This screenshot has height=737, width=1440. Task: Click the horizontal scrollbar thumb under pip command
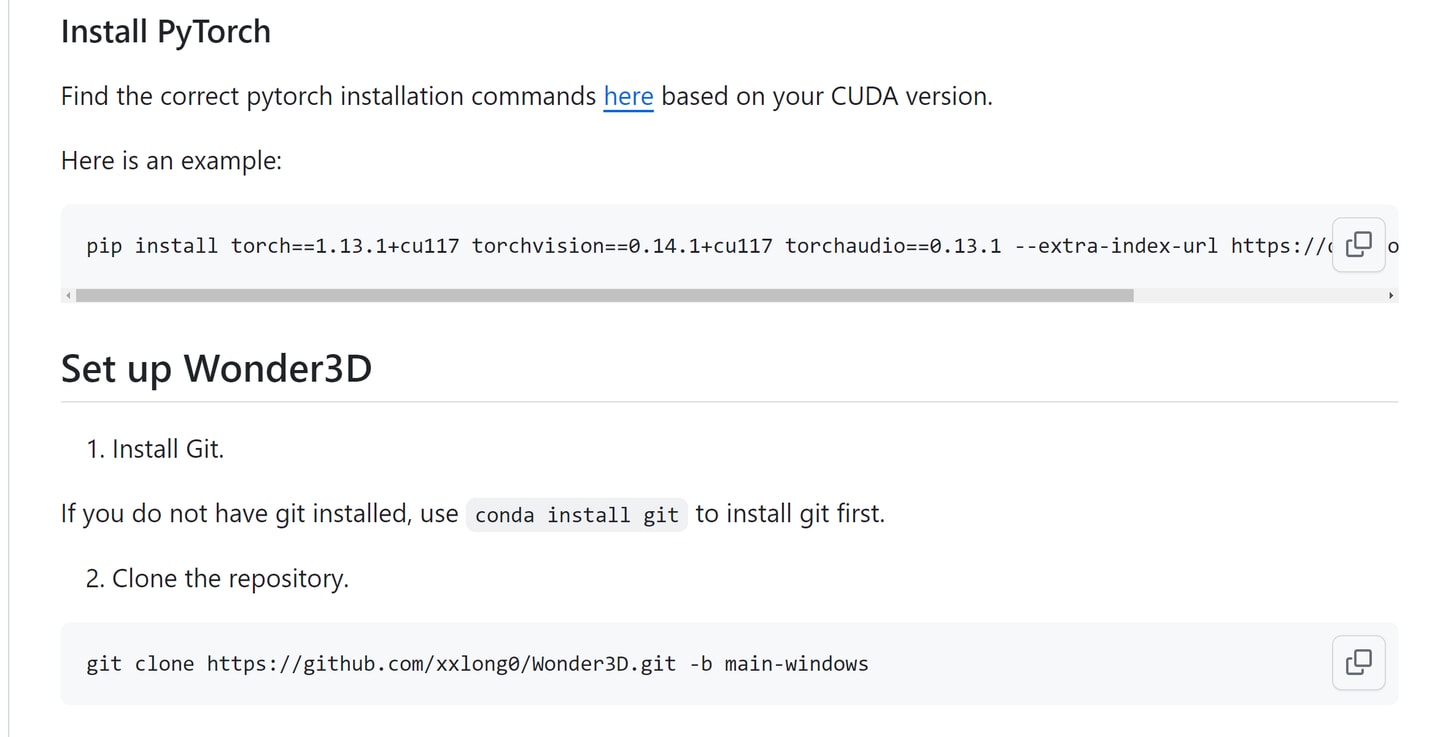[604, 296]
